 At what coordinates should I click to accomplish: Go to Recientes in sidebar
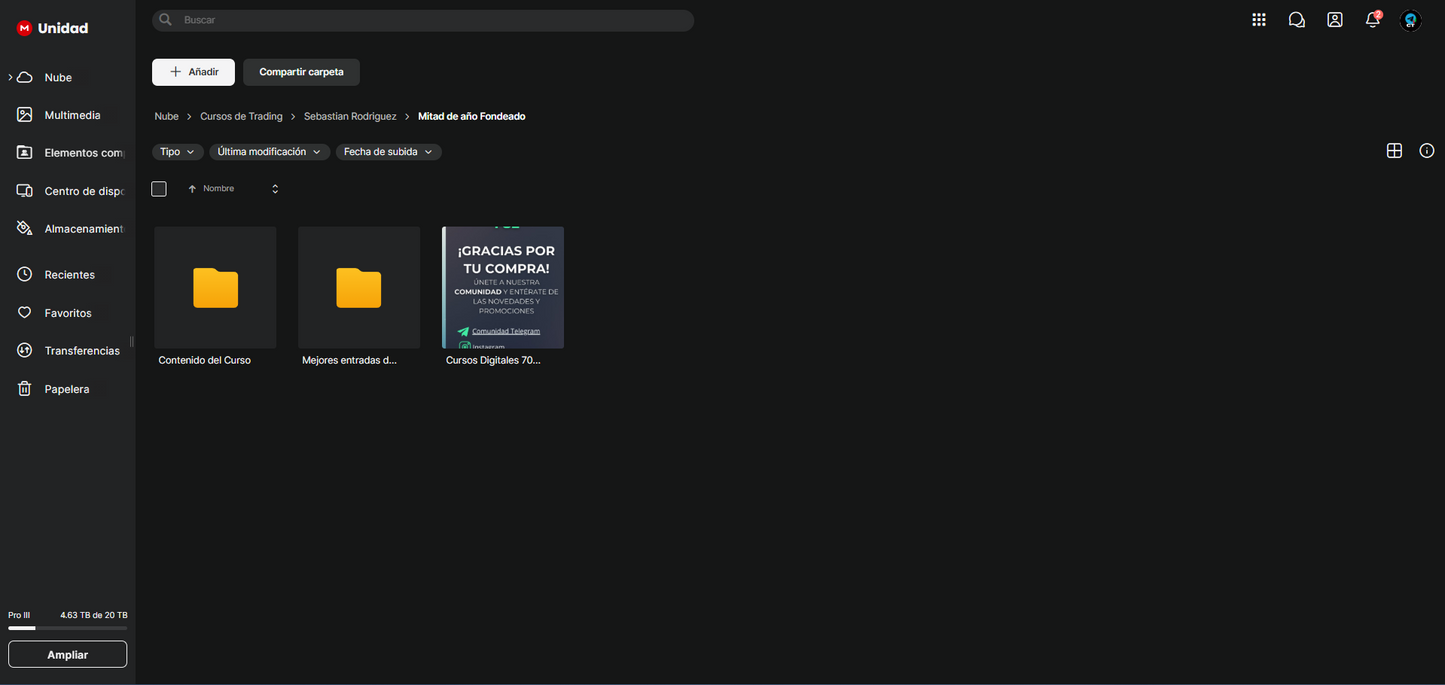click(69, 275)
